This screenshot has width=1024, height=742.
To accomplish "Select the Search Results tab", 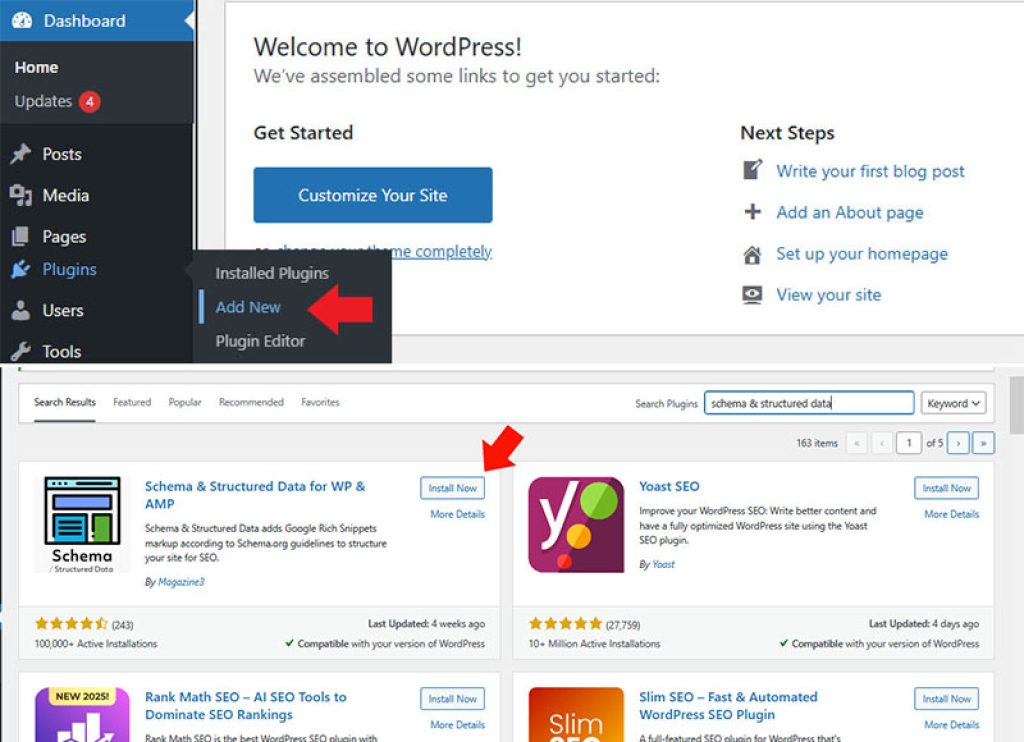I will click(x=65, y=402).
